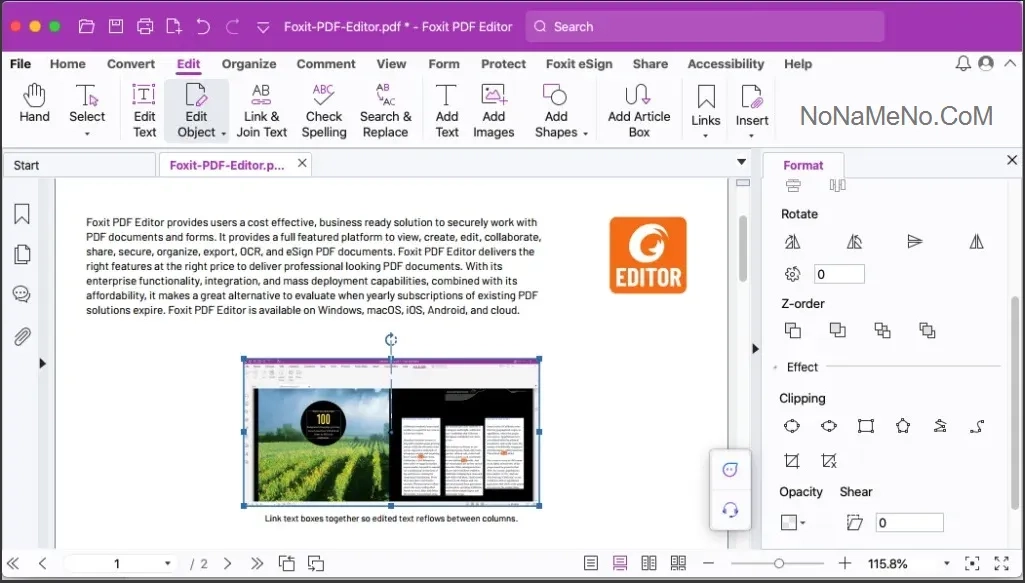Screen dimensions: 1025x583
Task: Open the Bookmarks panel in left sidebar
Action: tap(21, 214)
